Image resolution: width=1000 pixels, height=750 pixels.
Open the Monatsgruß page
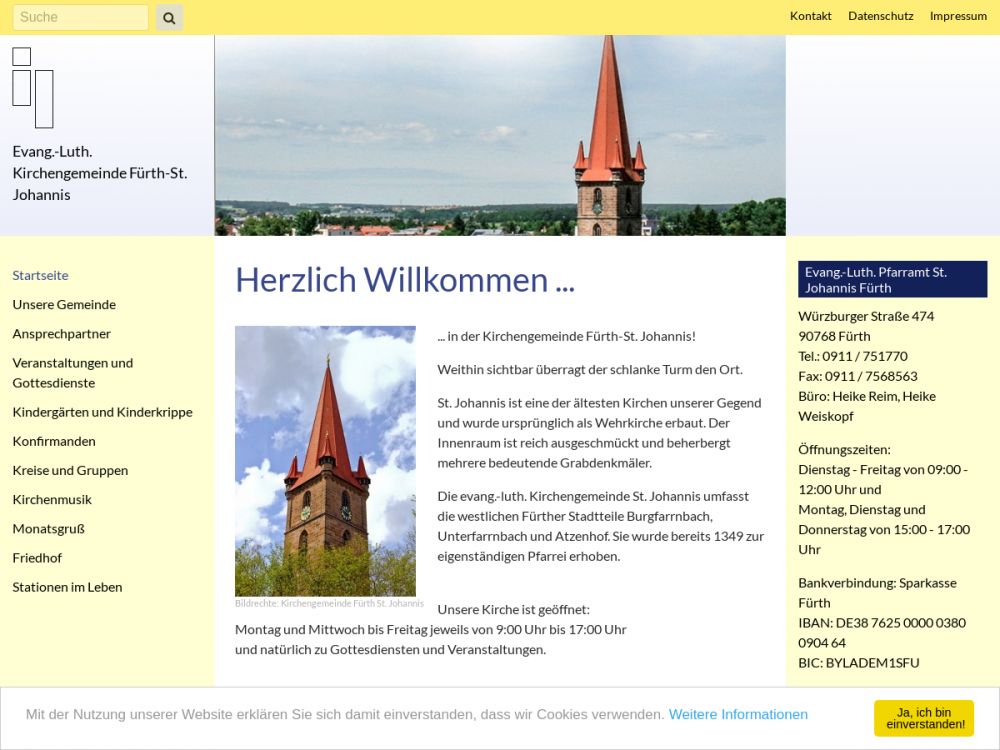48,528
